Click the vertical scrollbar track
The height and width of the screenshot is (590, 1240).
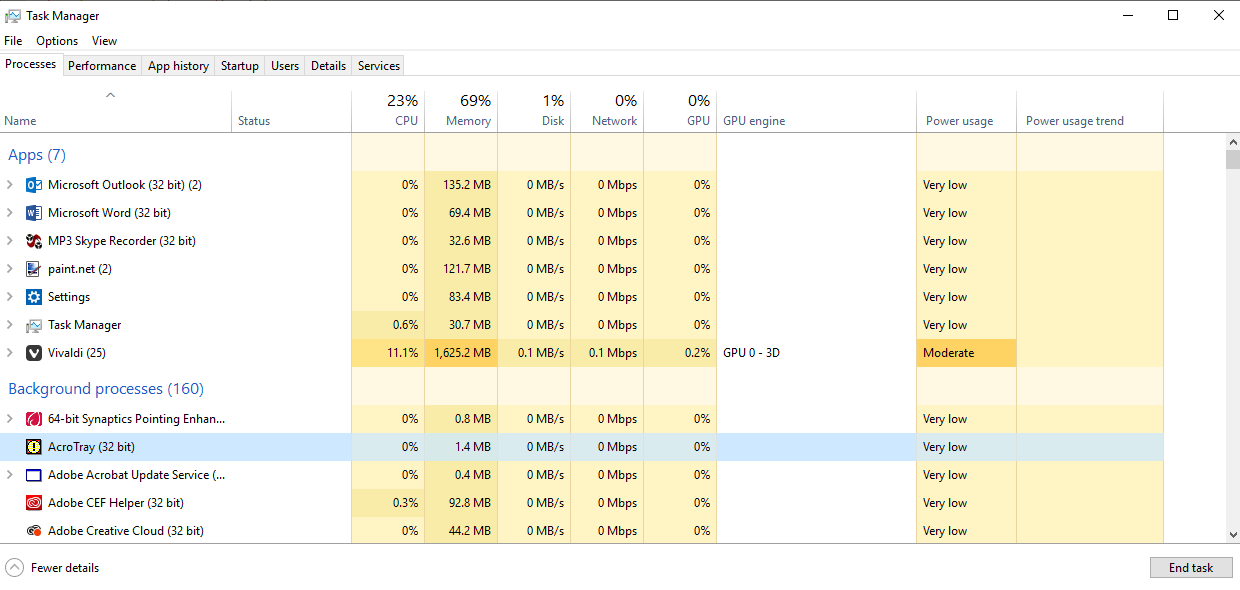click(x=1232, y=350)
